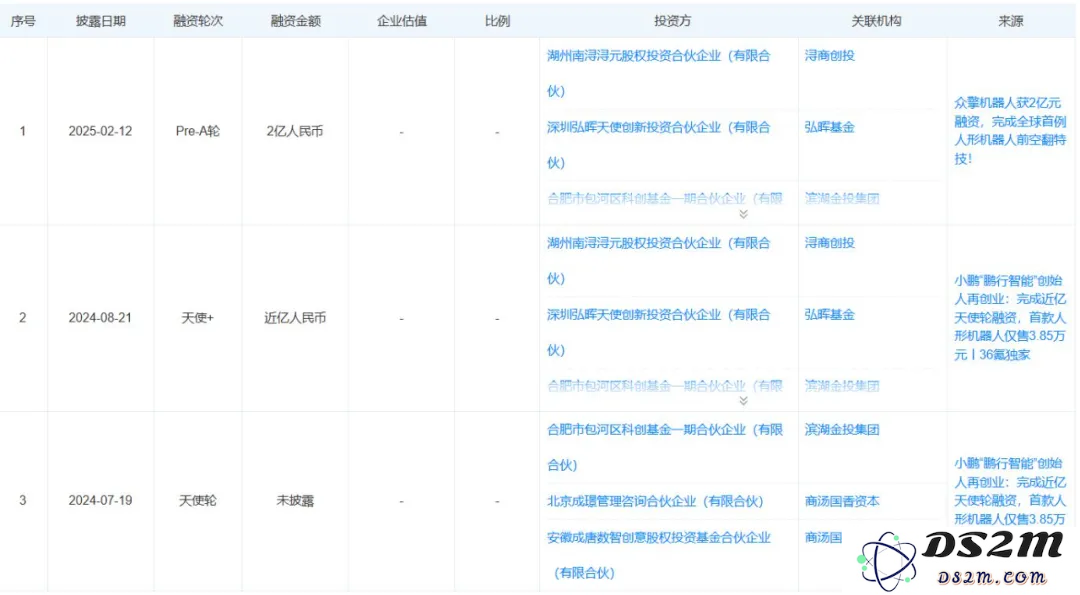Open 滨湖金投集团 link in the 天使轮 row
The image size is (1080, 595).
842,430
